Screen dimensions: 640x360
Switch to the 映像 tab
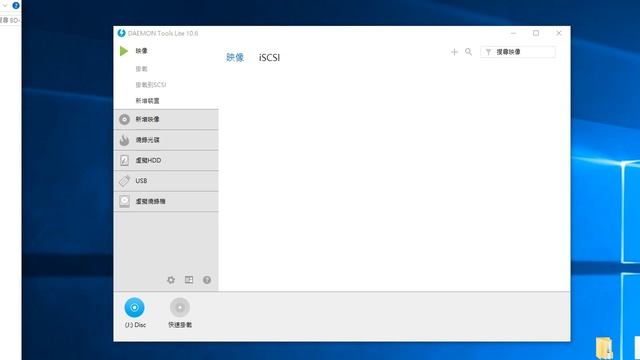point(235,58)
